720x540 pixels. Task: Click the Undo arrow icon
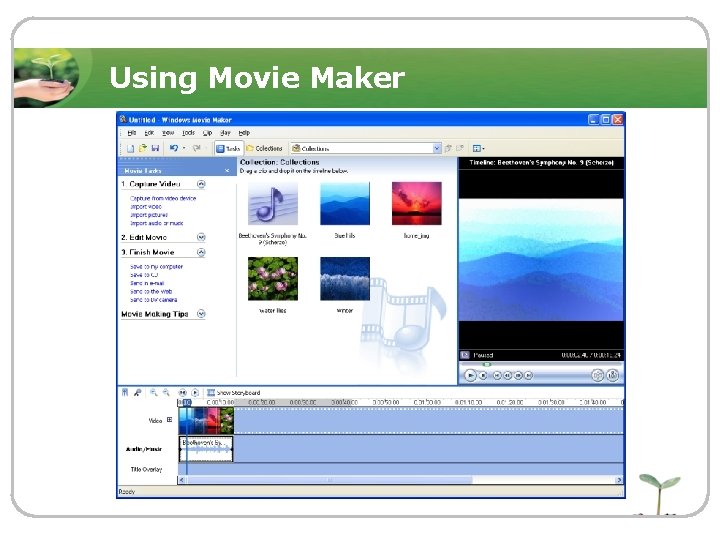pos(174,148)
